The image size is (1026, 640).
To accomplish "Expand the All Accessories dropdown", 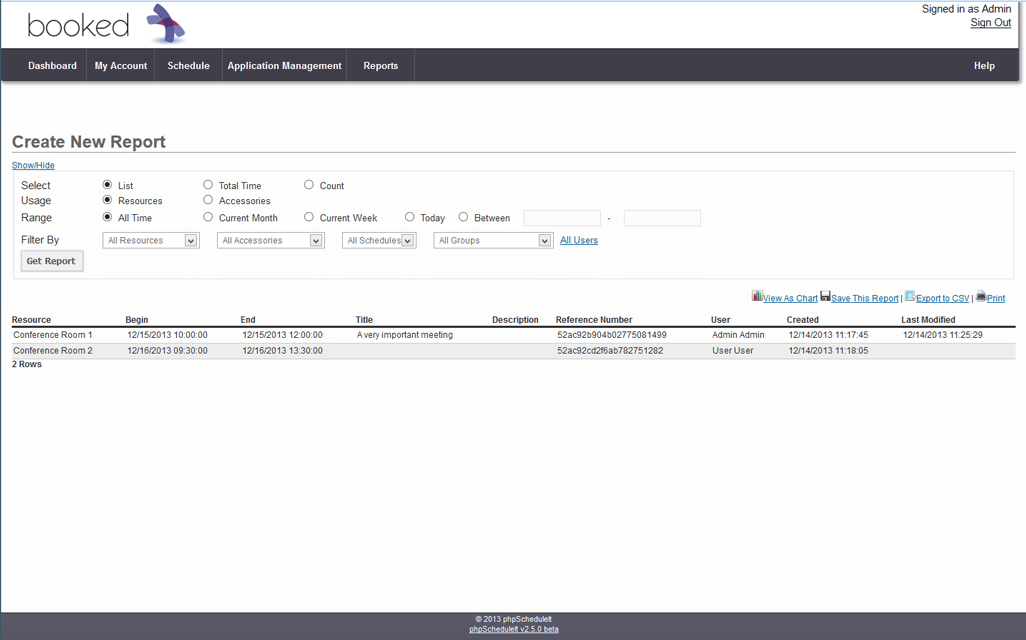I will [x=270, y=241].
